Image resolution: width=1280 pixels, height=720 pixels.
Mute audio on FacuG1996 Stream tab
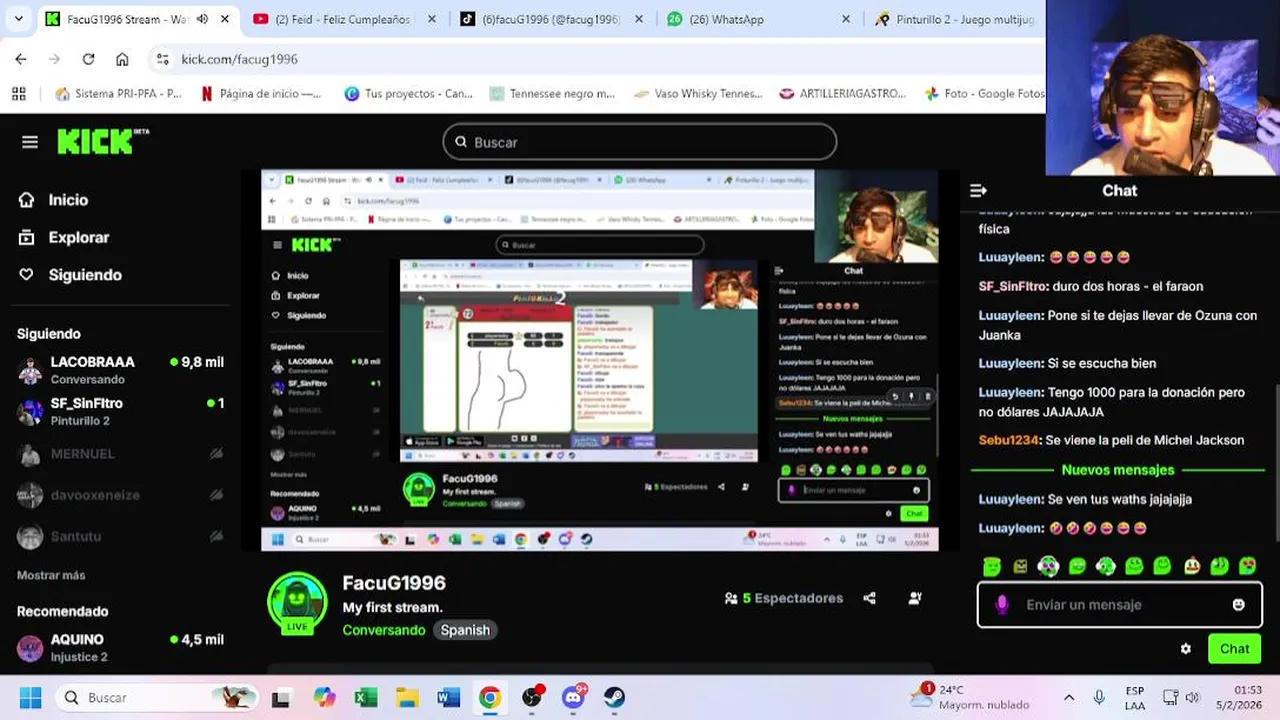202,19
